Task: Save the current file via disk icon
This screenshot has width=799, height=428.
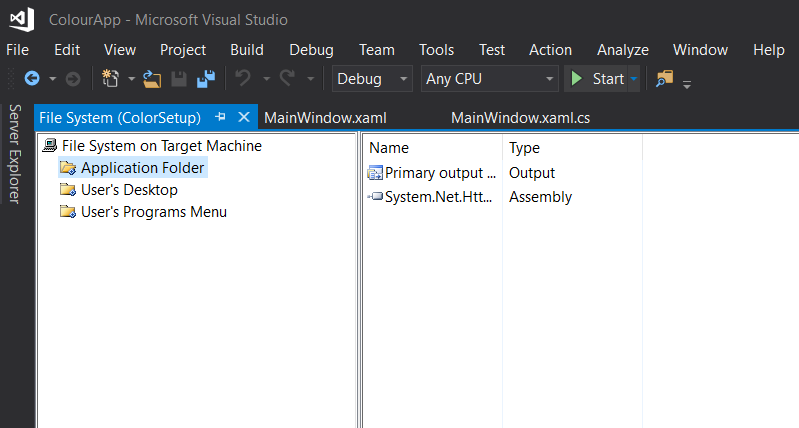Action: point(179,79)
